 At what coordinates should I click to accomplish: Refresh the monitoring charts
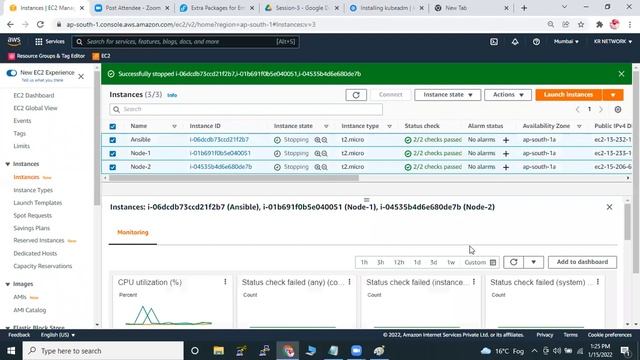tap(513, 262)
